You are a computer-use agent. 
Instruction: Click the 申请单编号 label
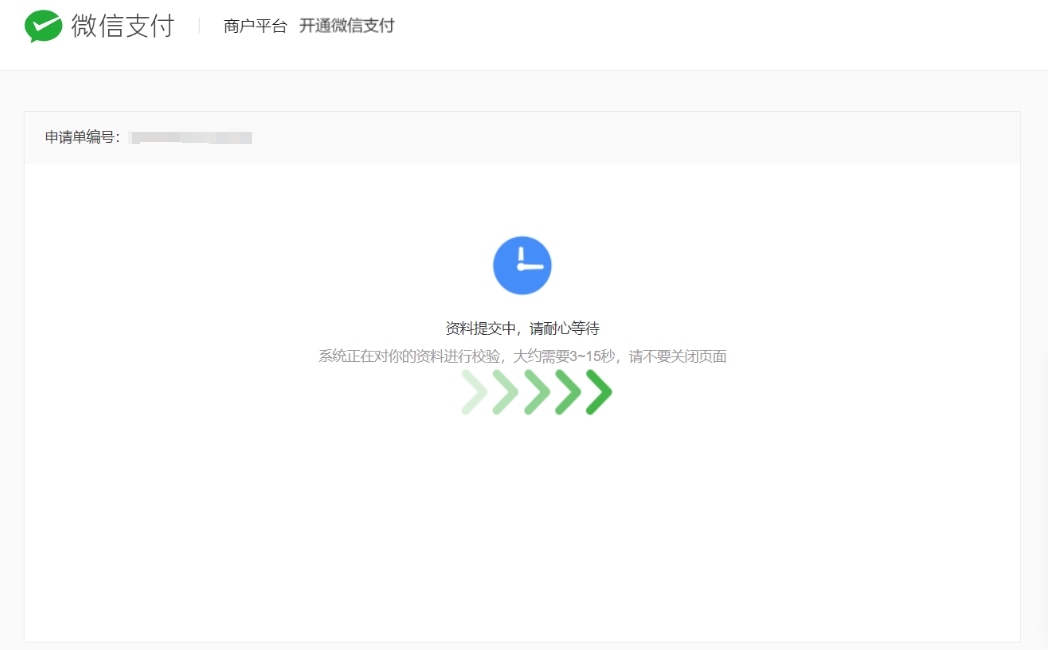point(82,137)
